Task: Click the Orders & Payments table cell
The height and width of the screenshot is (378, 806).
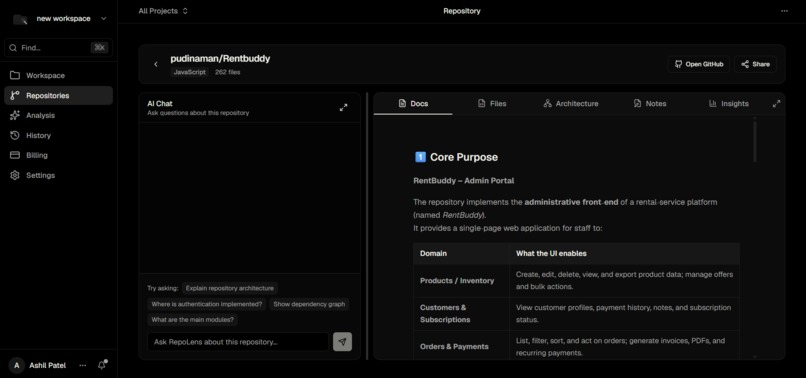Action: pyautogui.click(x=462, y=347)
